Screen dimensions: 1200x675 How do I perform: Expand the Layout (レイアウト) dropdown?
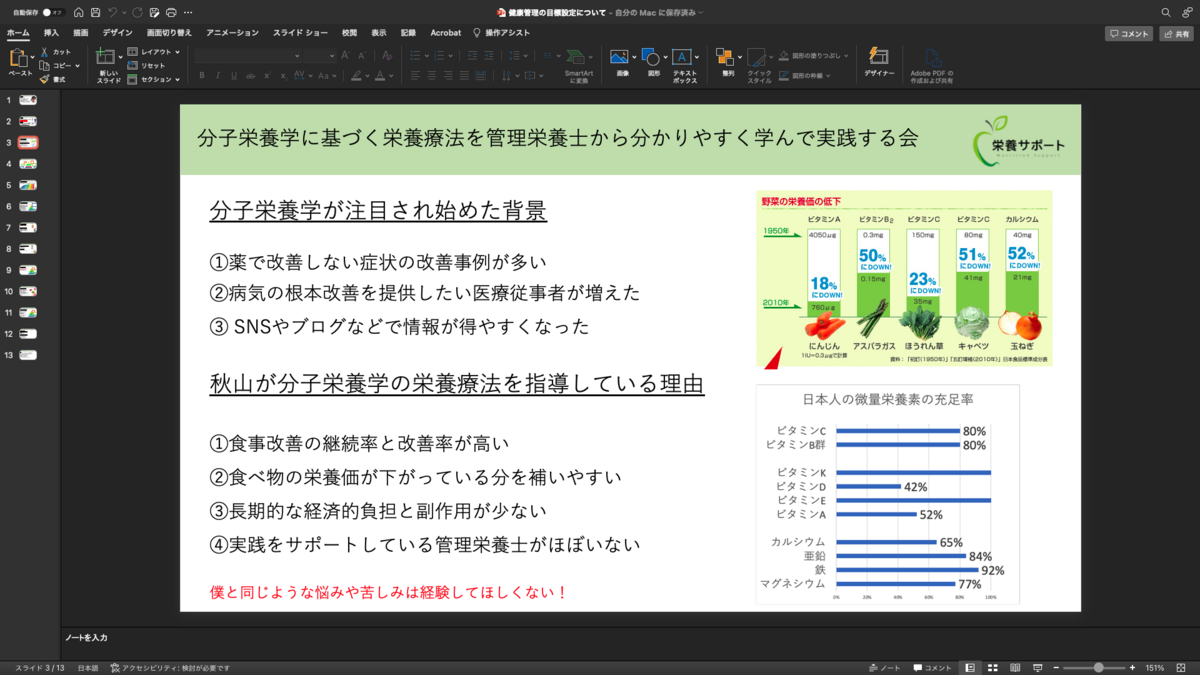coord(154,51)
